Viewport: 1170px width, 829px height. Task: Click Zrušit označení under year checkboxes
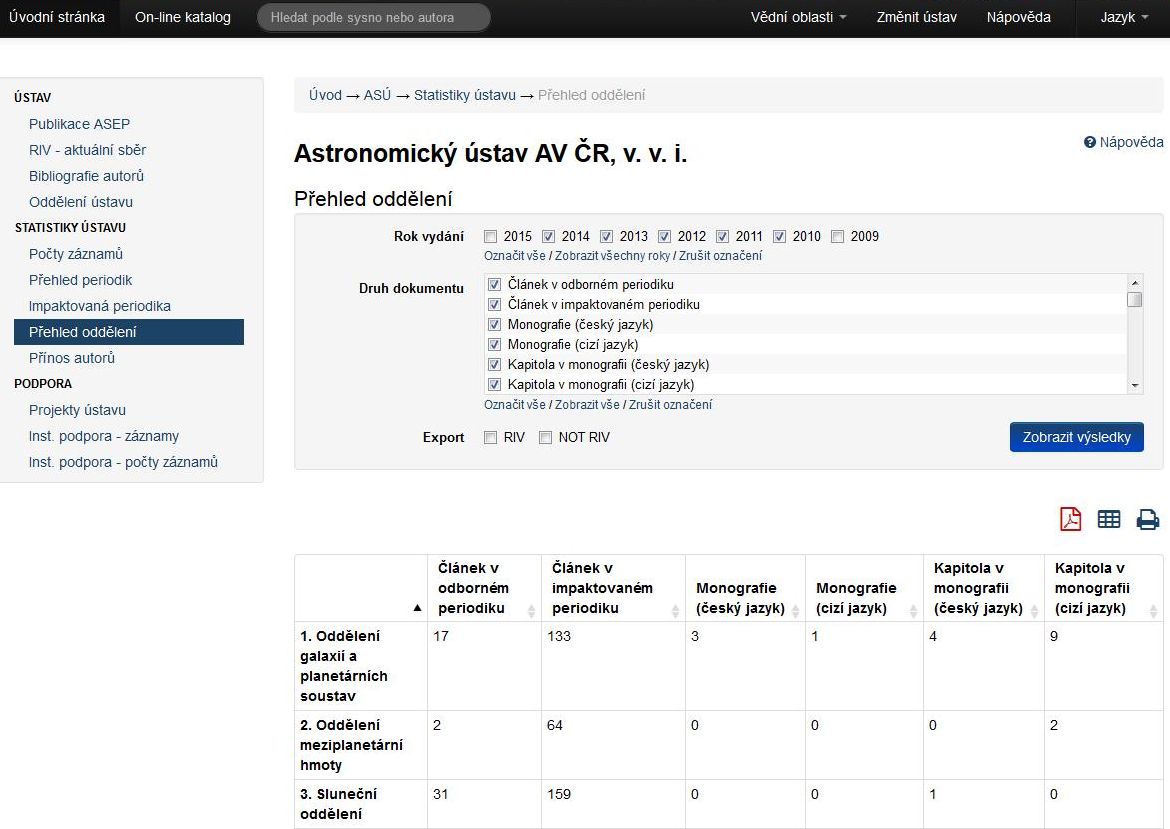point(720,256)
